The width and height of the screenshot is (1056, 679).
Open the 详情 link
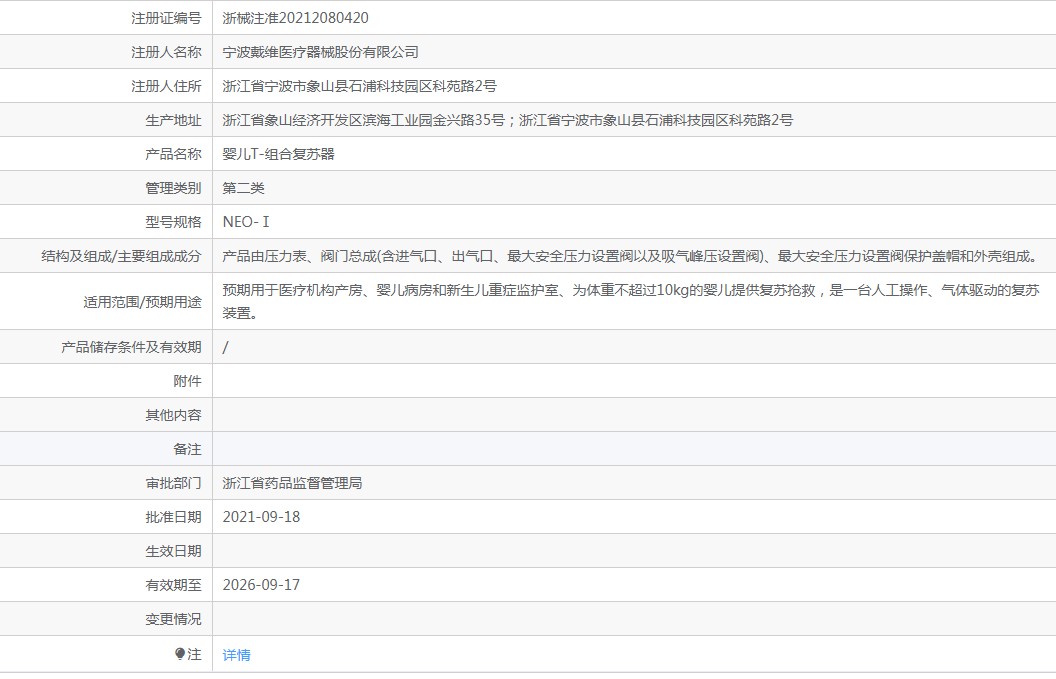(236, 655)
